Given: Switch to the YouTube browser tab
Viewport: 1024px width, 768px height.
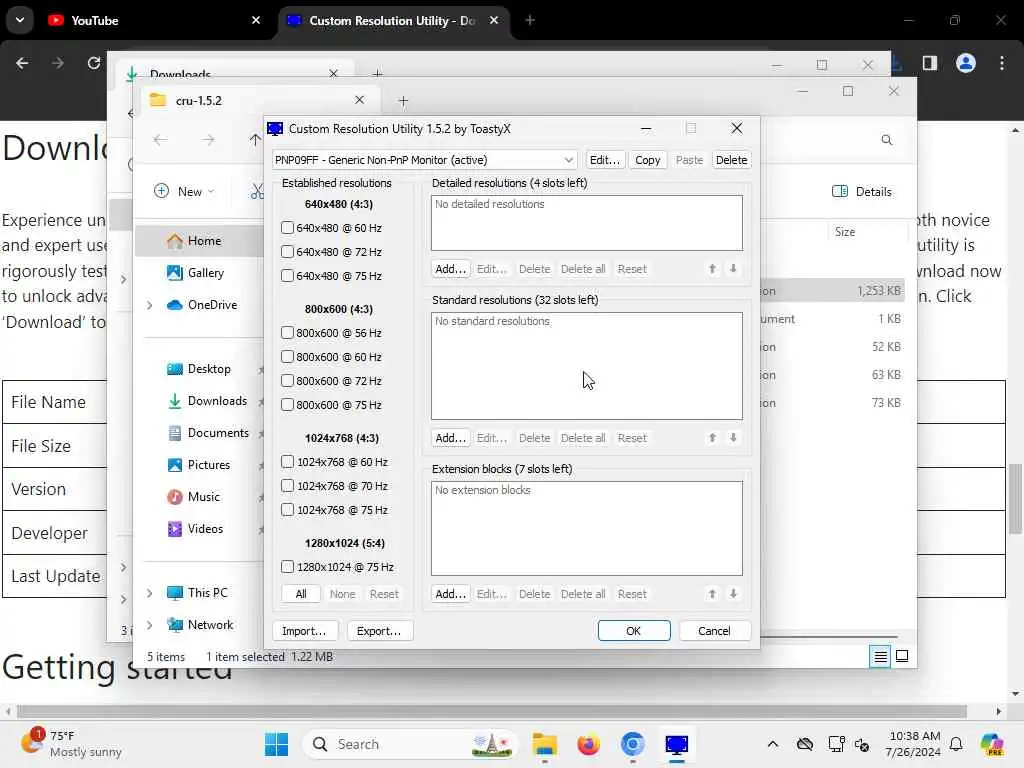Looking at the screenshot, I should [x=153, y=20].
